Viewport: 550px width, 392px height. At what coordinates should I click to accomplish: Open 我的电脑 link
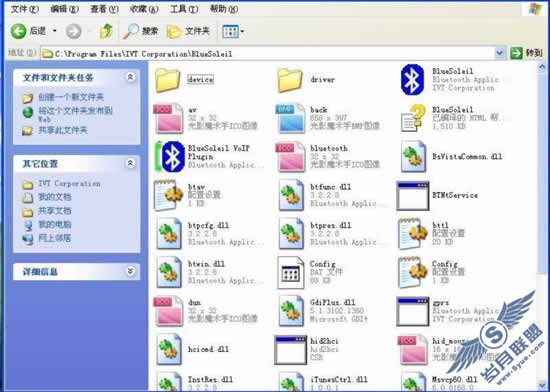pos(55,224)
